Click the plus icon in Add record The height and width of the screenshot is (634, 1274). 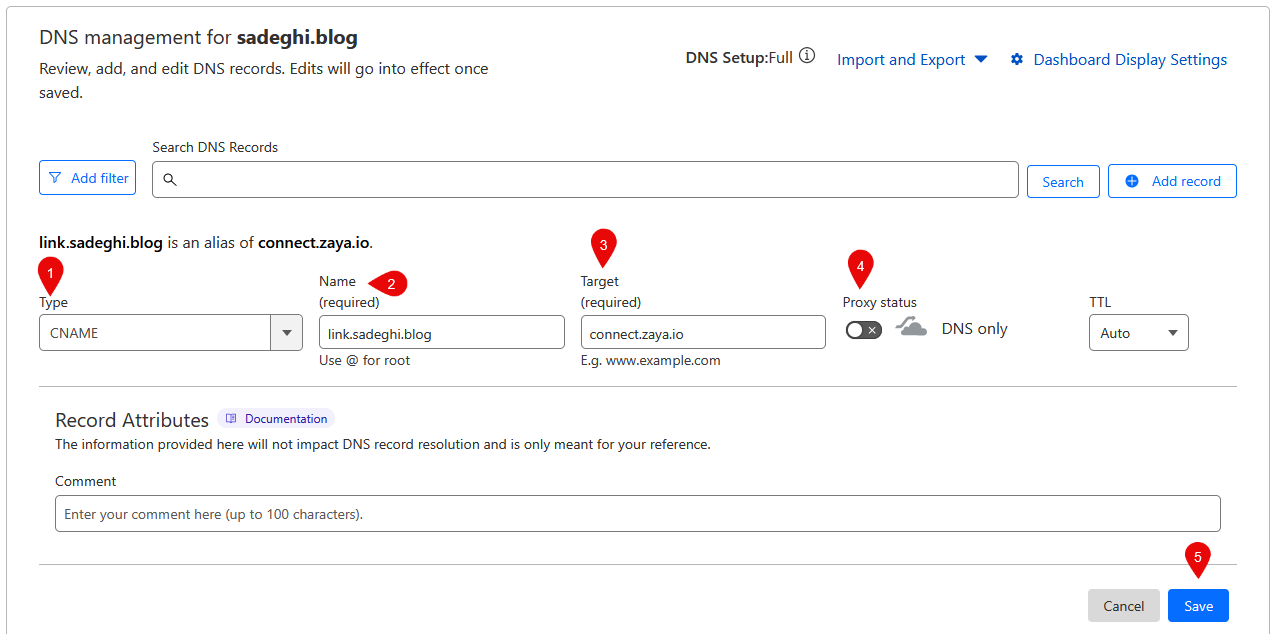tap(1132, 181)
